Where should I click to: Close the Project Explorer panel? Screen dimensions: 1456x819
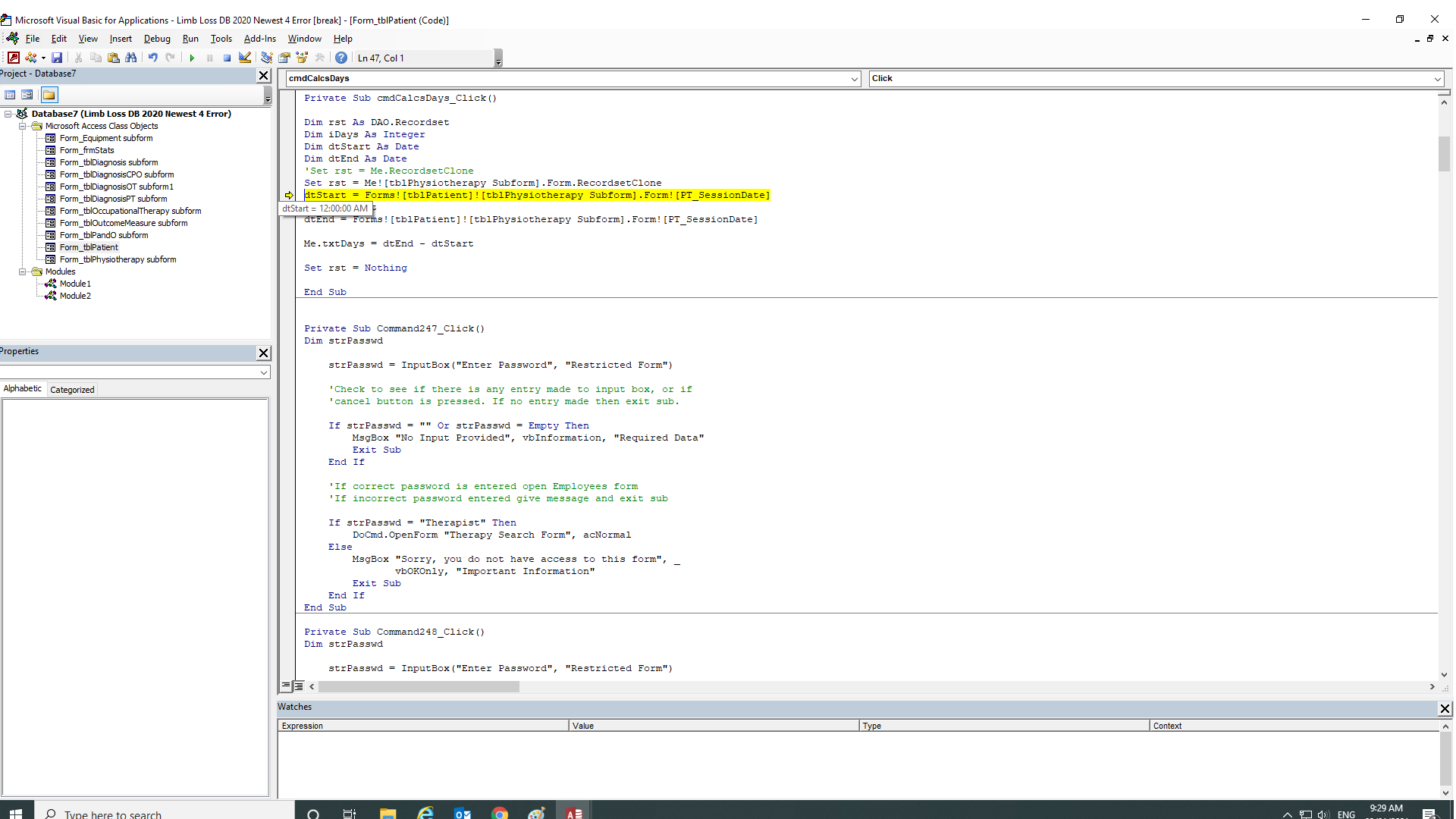pyautogui.click(x=263, y=75)
